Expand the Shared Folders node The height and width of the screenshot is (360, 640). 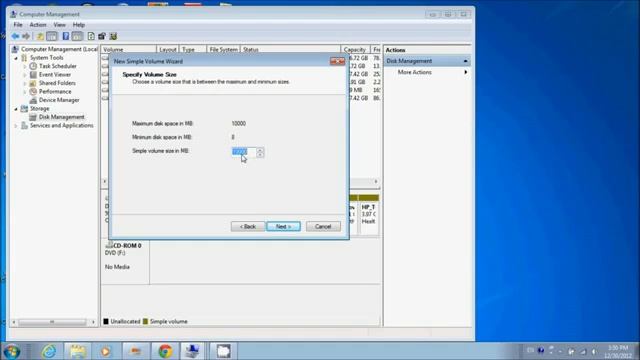[25, 83]
